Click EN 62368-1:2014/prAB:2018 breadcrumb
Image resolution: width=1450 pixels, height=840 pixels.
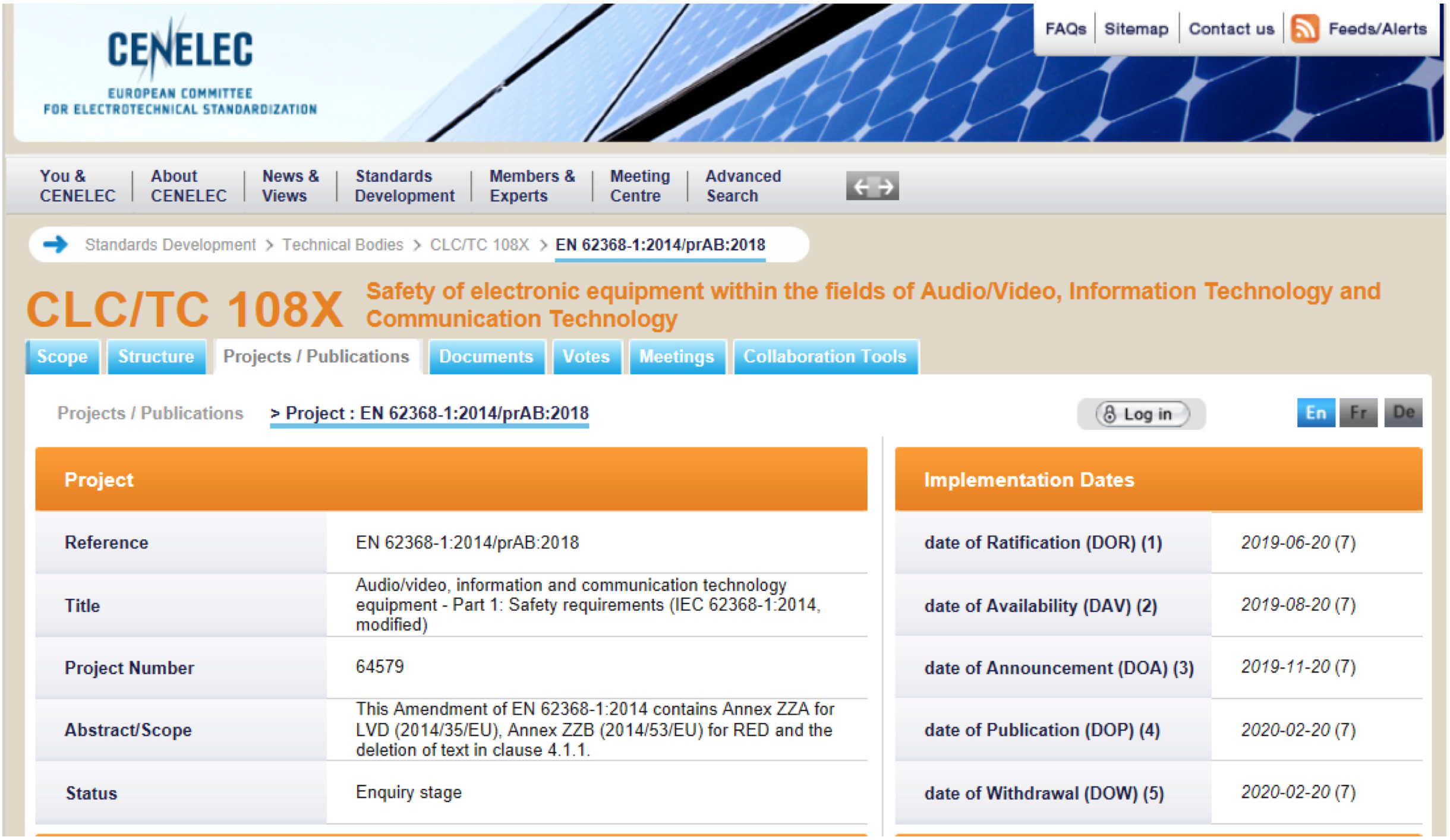pos(660,245)
